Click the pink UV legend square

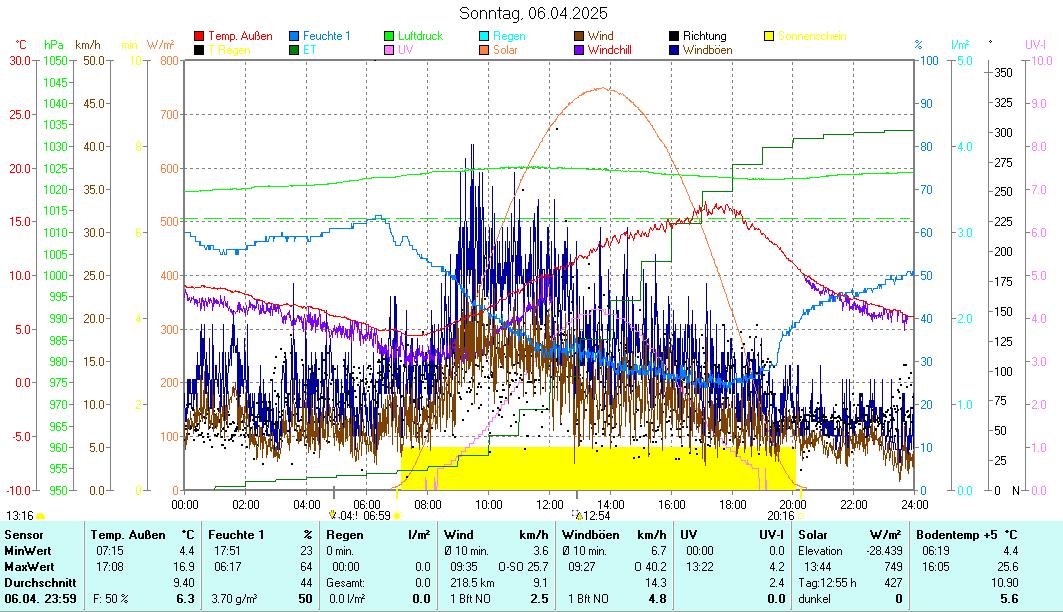pos(390,50)
